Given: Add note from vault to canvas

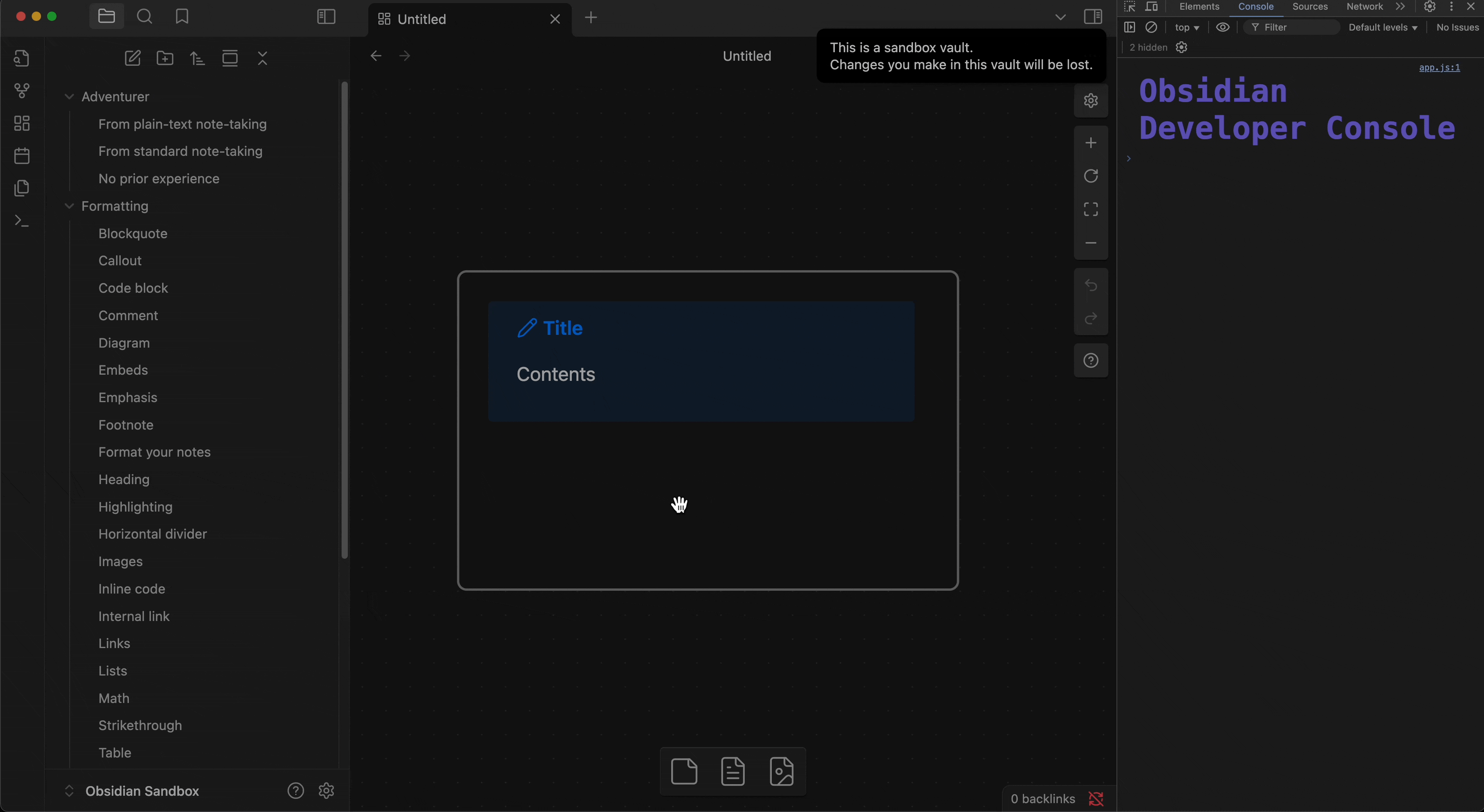Looking at the screenshot, I should pyautogui.click(x=733, y=772).
